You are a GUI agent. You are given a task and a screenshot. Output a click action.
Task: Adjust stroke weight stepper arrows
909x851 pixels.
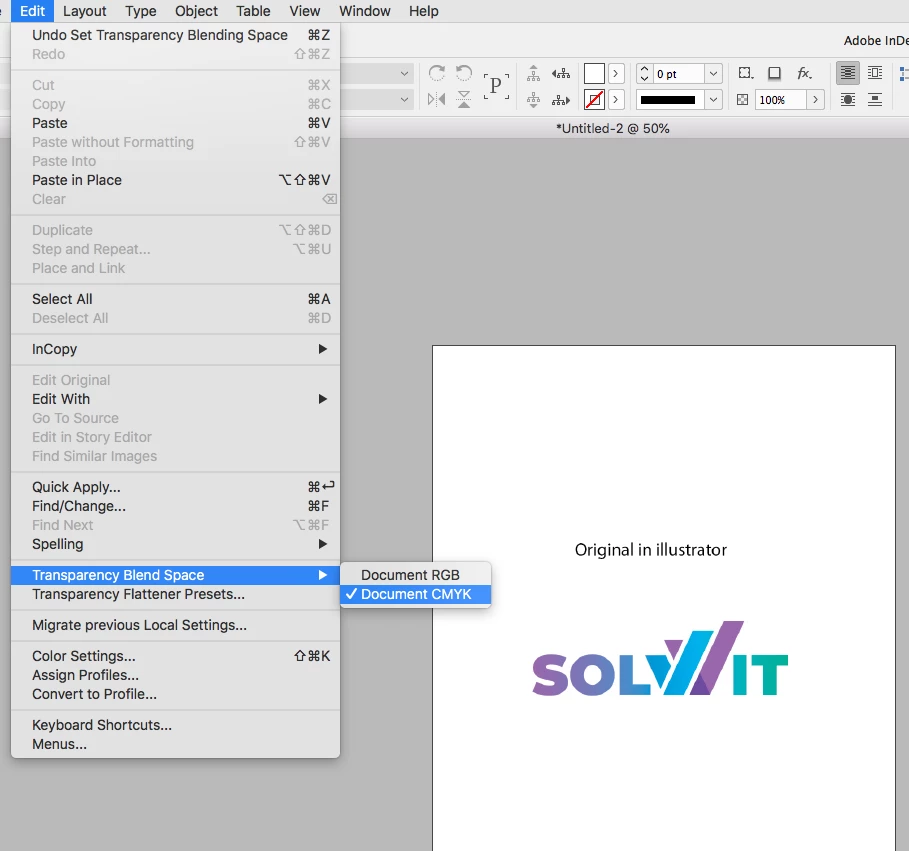click(644, 74)
